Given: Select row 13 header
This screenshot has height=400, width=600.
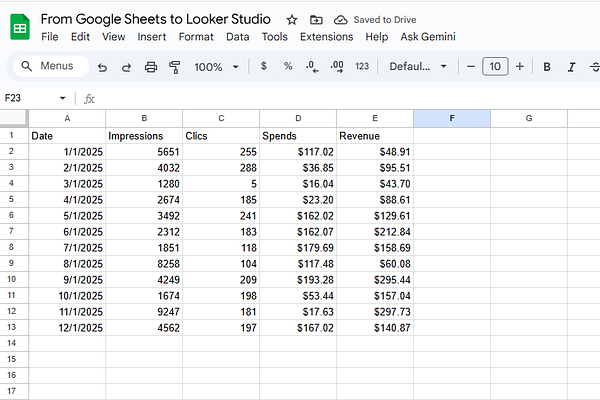Looking at the screenshot, I should point(14,328).
